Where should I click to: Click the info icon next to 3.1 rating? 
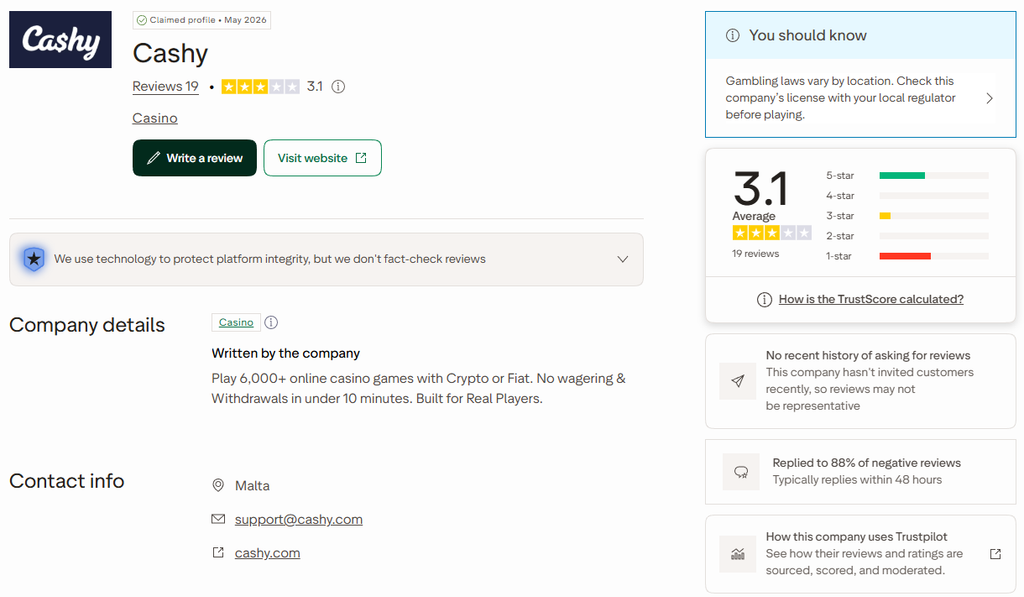338,86
